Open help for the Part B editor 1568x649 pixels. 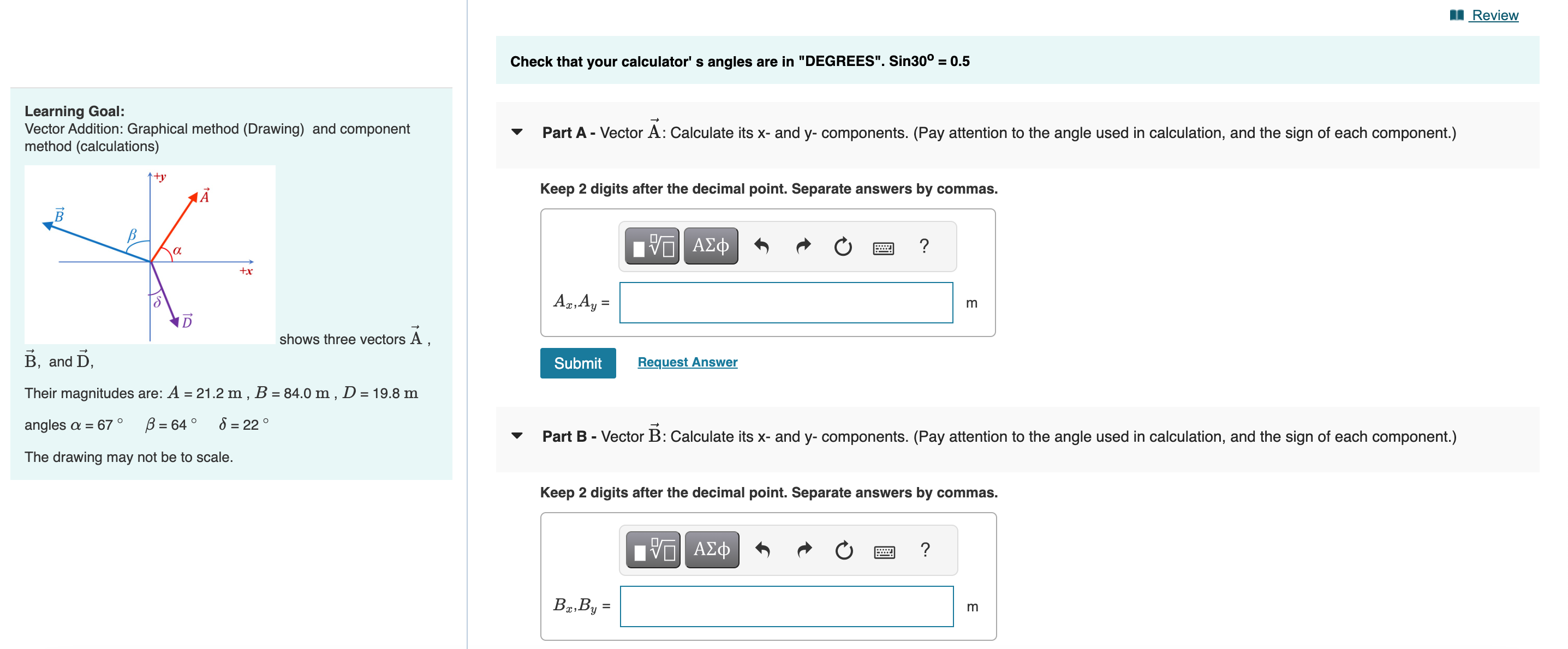click(x=924, y=549)
